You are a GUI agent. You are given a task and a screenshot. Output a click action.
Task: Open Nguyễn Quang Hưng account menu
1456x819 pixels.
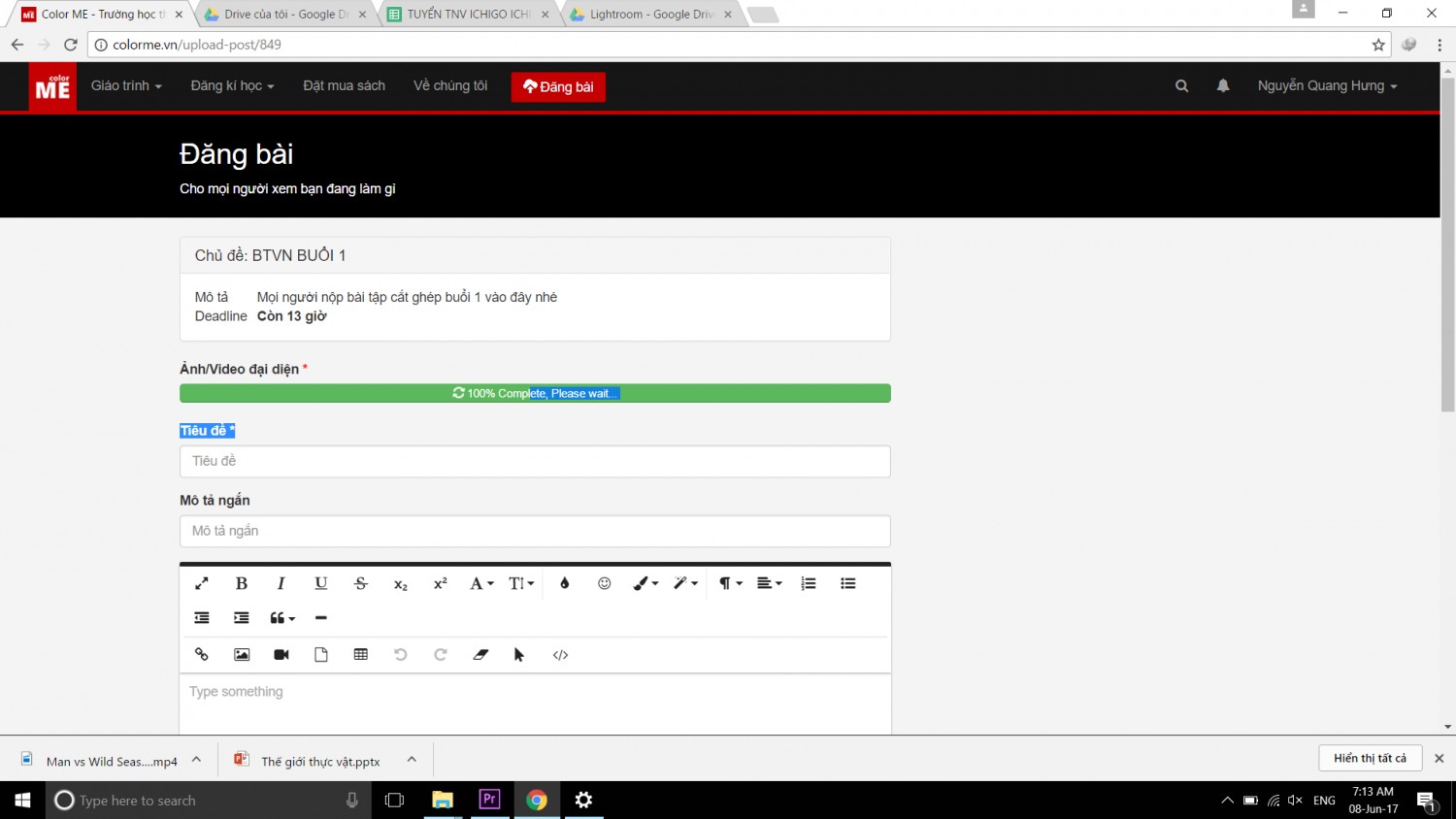(x=1328, y=86)
